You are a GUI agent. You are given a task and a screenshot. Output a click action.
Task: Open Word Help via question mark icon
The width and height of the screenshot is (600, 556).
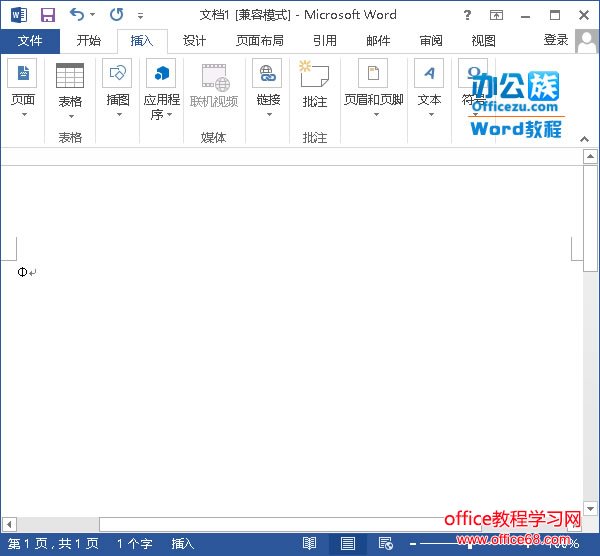point(467,15)
